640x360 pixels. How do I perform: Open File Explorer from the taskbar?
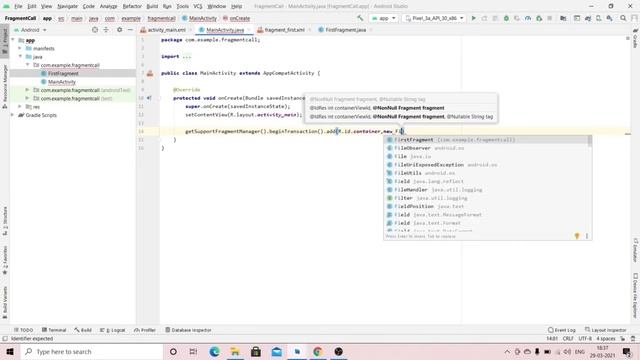pyautogui.click(x=235, y=351)
